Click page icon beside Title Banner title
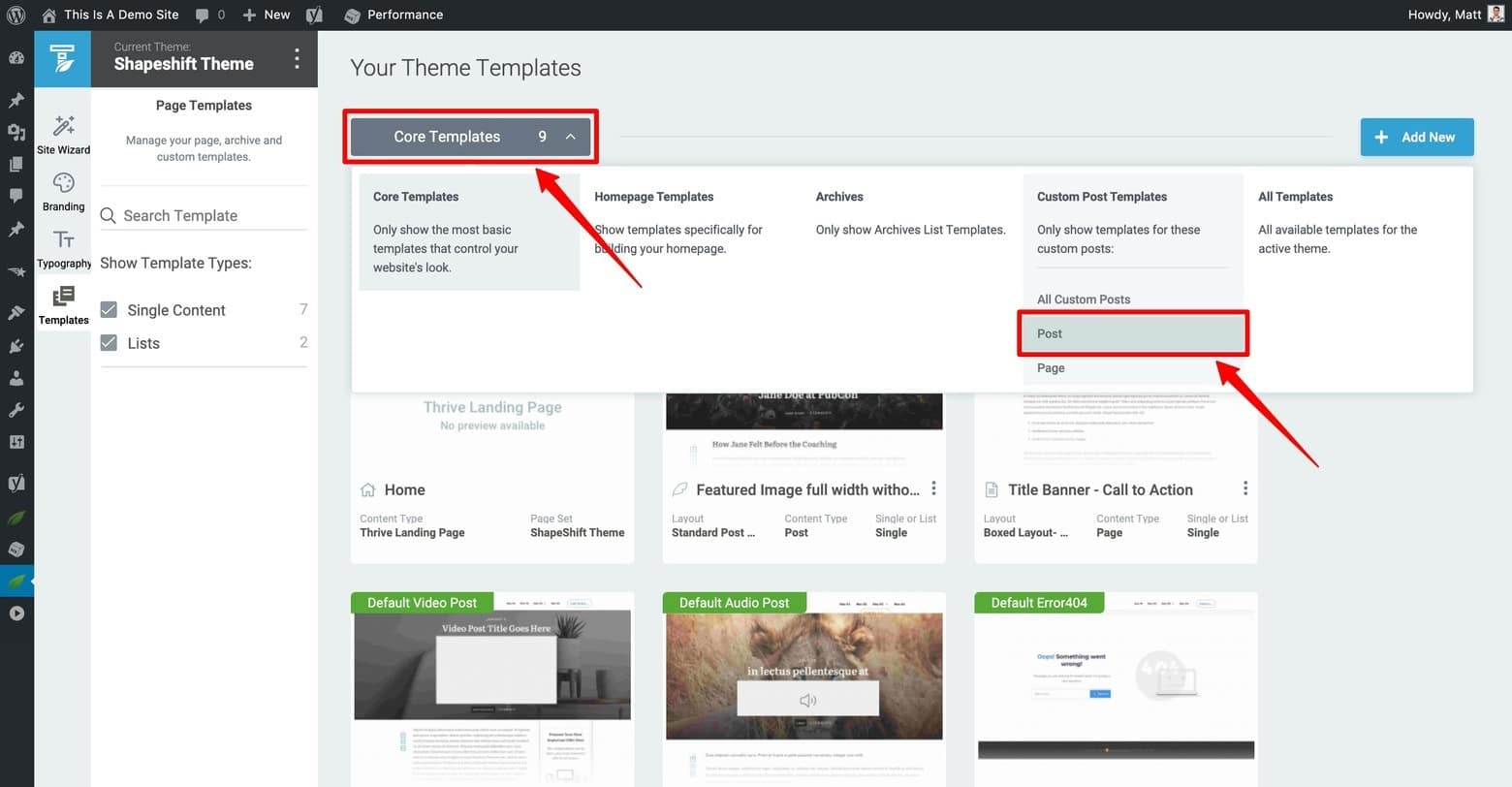Viewport: 1512px width, 787px height. (x=992, y=489)
